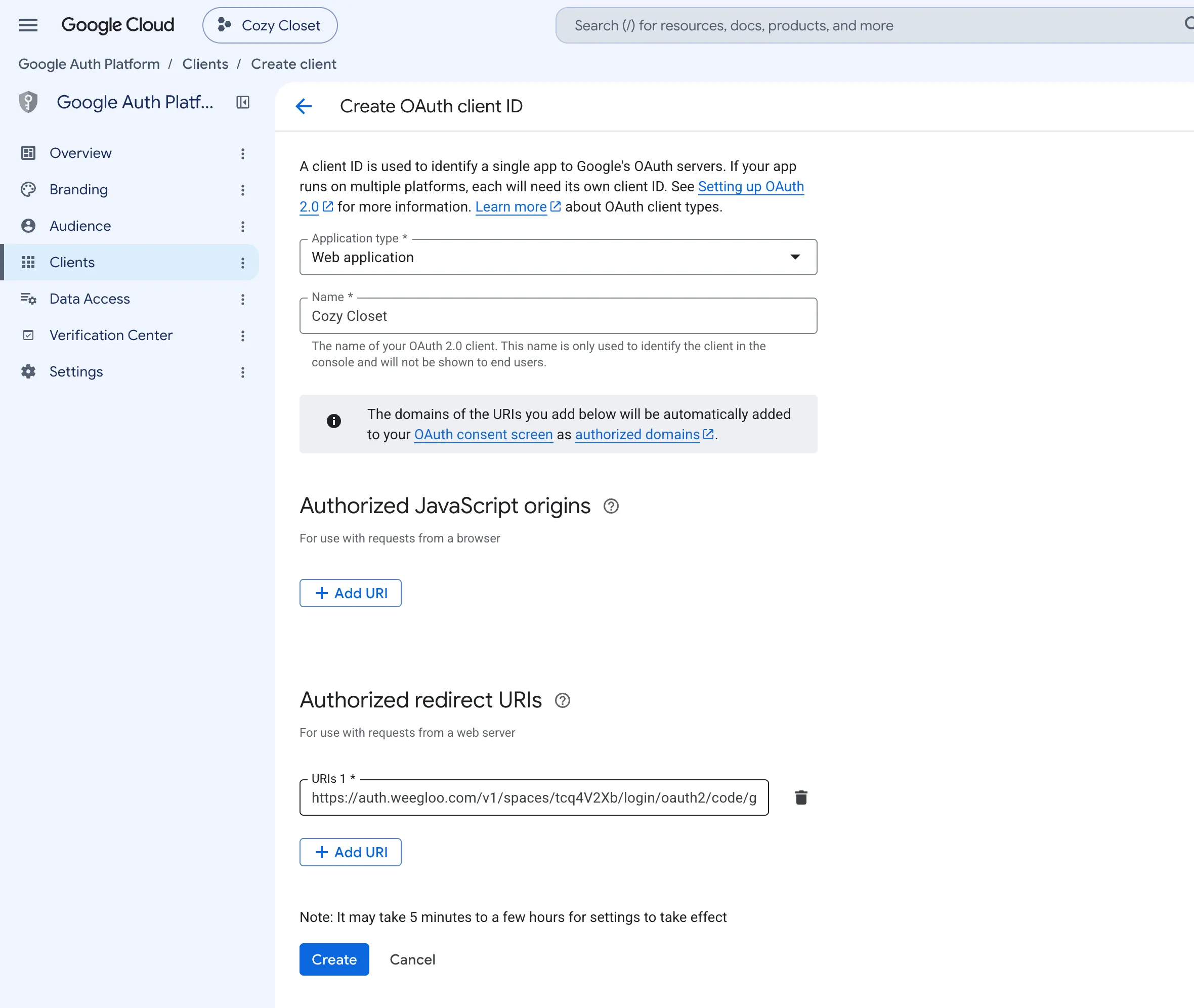
Task: Click the Create button
Action: click(x=334, y=959)
